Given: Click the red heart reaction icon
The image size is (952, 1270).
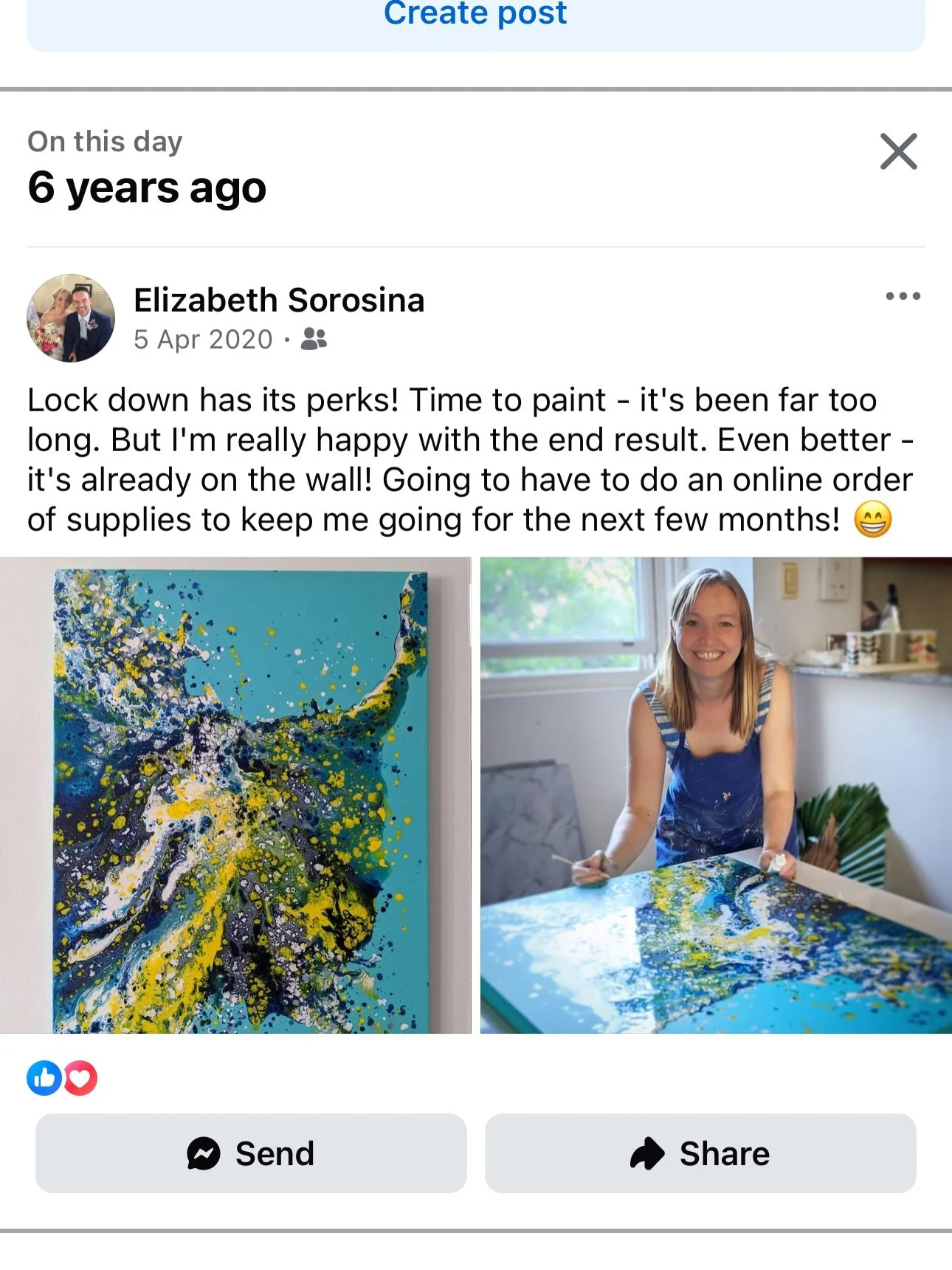Looking at the screenshot, I should [80, 1078].
